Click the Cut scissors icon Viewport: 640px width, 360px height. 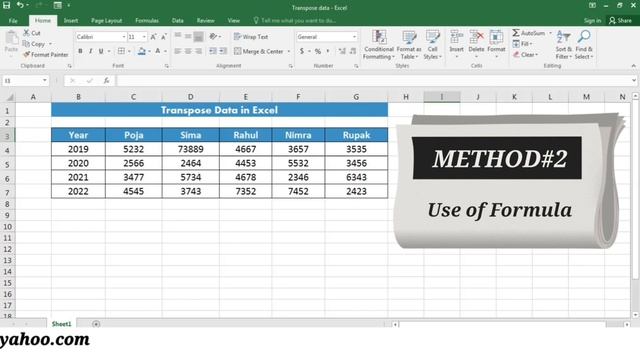pyautogui.click(x=27, y=33)
